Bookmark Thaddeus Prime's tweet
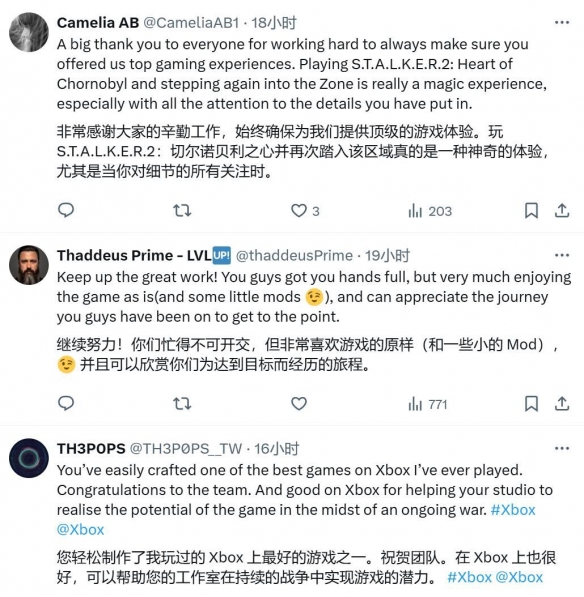The image size is (584, 597). click(x=531, y=404)
